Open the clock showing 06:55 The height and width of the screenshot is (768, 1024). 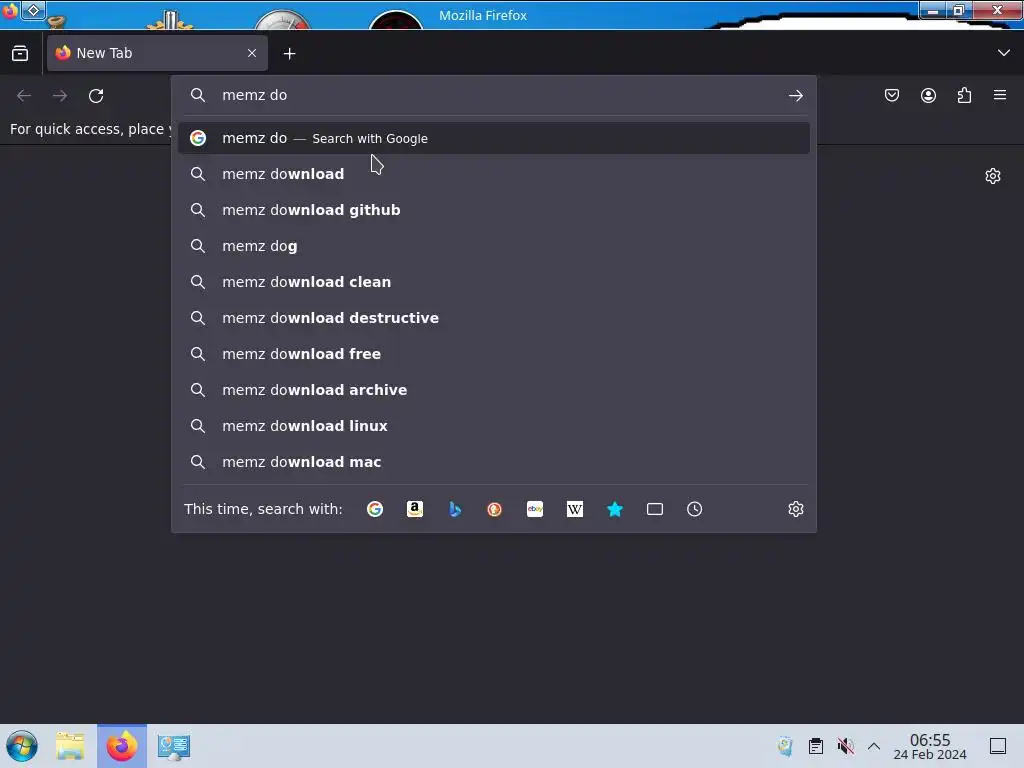coord(930,746)
